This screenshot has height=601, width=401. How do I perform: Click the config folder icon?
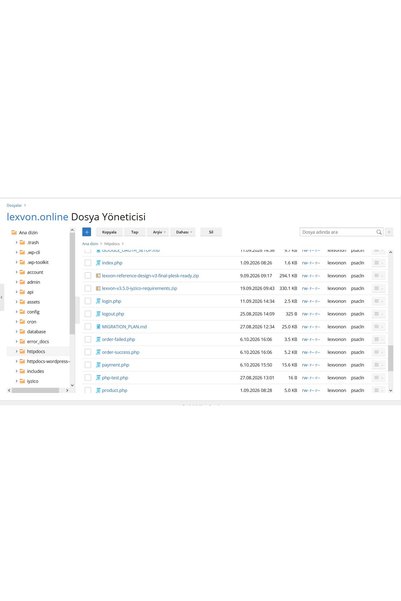click(x=22, y=312)
